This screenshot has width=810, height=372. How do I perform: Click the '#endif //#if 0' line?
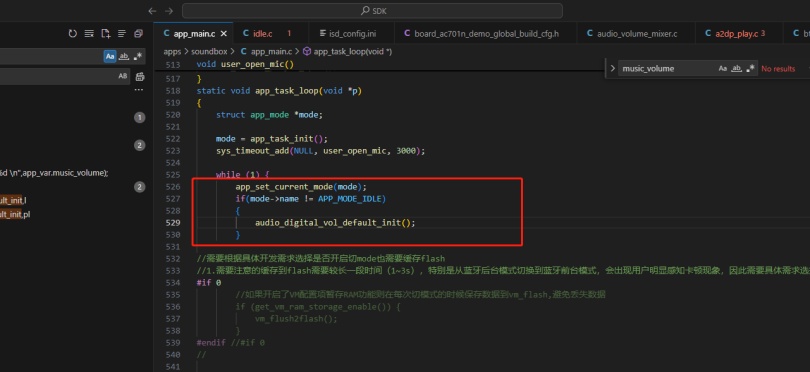coord(230,343)
